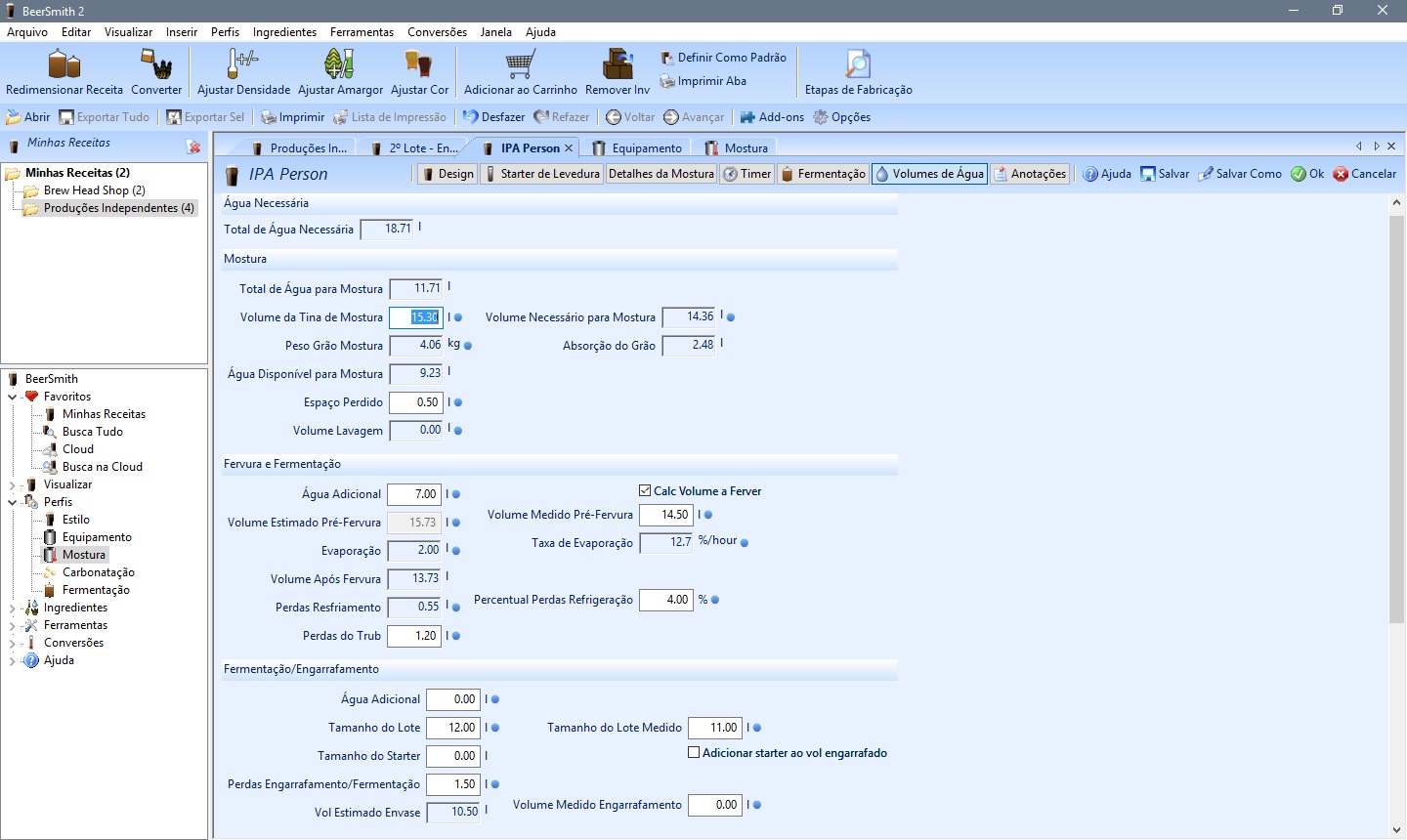Click the Espaço Perdido field
The width and height of the screenshot is (1407, 840).
[x=416, y=402]
